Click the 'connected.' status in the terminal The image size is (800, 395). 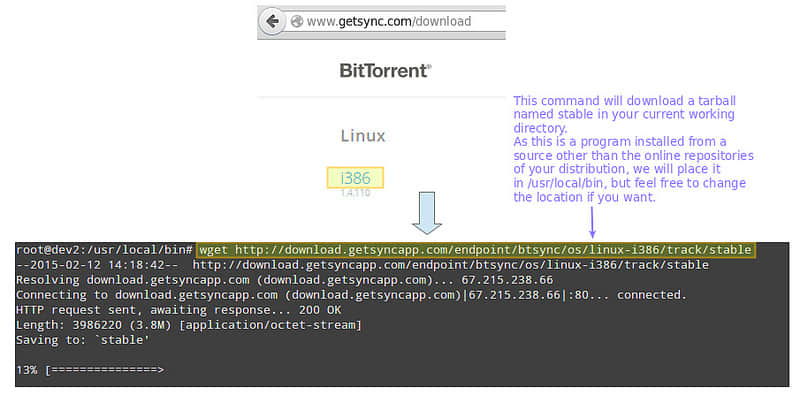pos(652,295)
